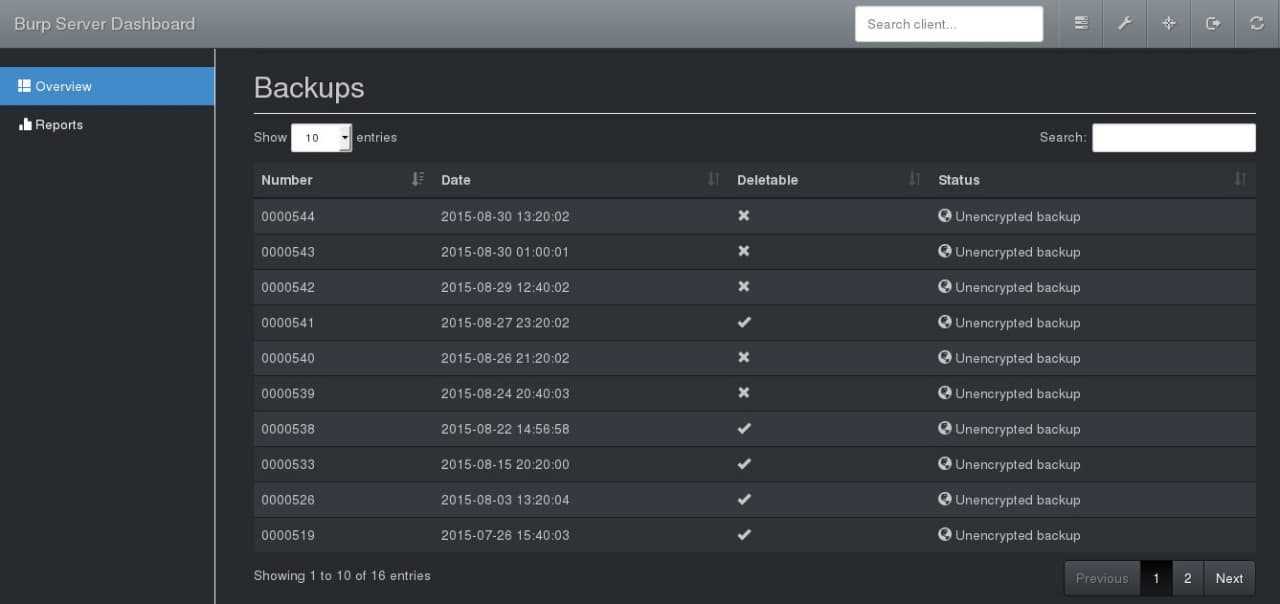Viewport: 1280px width, 604px height.
Task: Click the check mark for backup 0000541
Action: [744, 322]
